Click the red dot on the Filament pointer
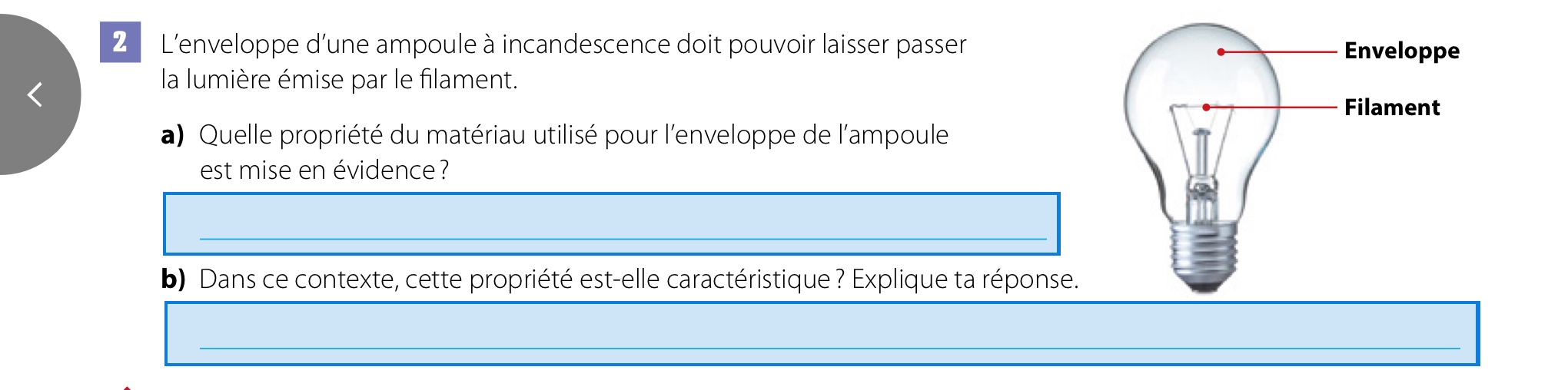This screenshot has height=390, width=1568. point(1206,107)
